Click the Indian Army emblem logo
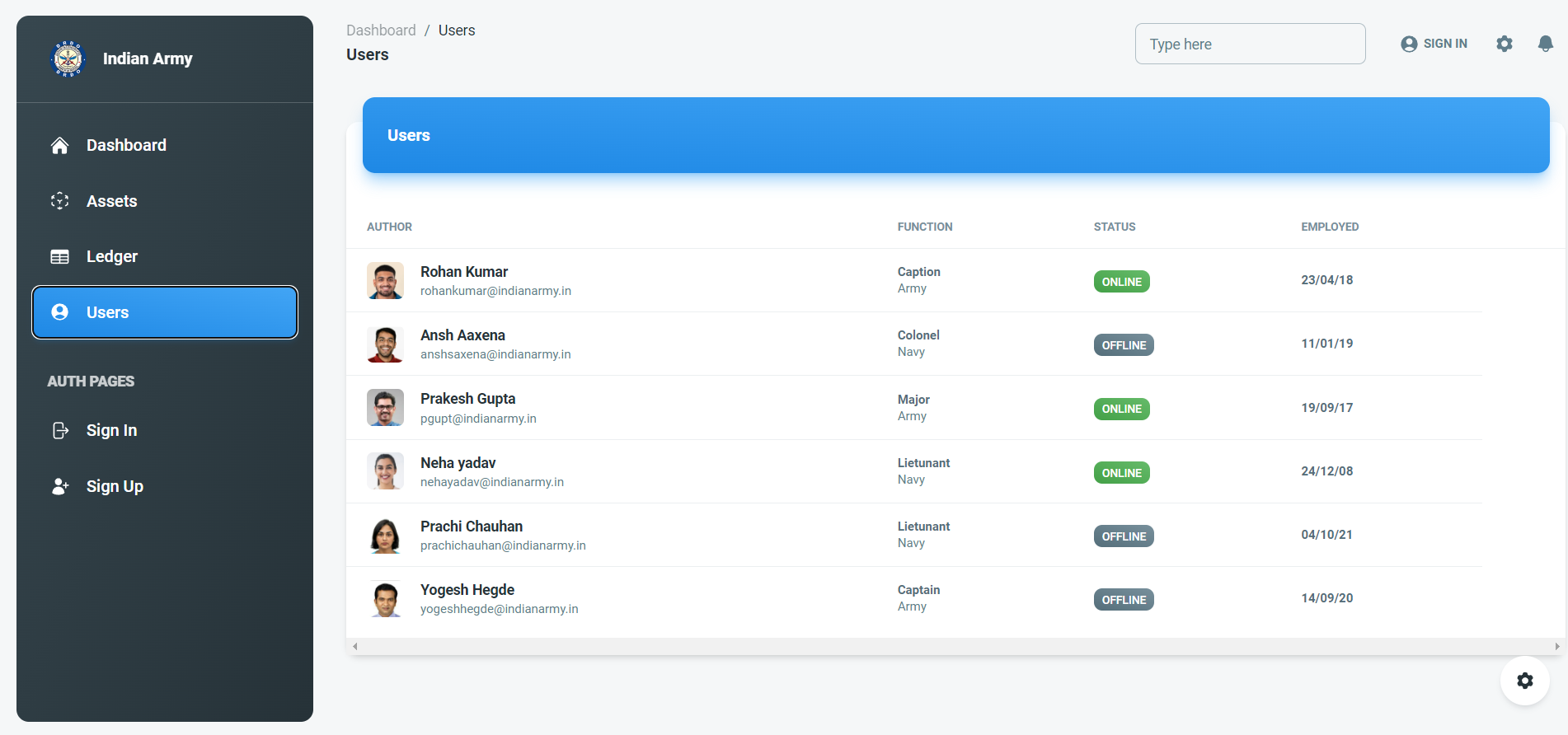Viewport: 1568px width, 735px height. click(68, 59)
